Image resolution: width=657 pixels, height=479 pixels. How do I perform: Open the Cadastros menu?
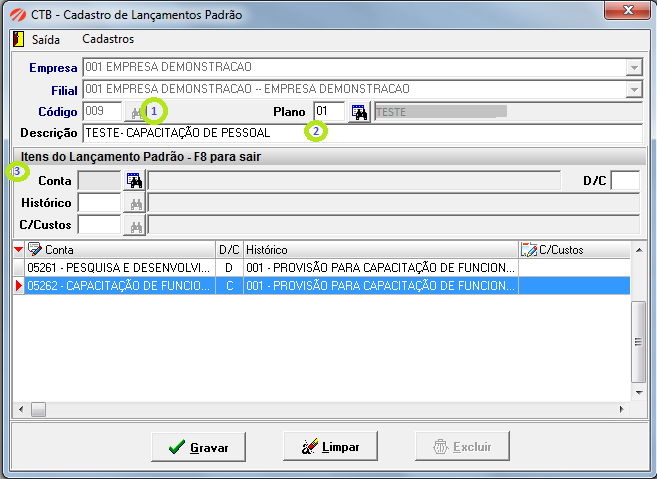tap(108, 39)
